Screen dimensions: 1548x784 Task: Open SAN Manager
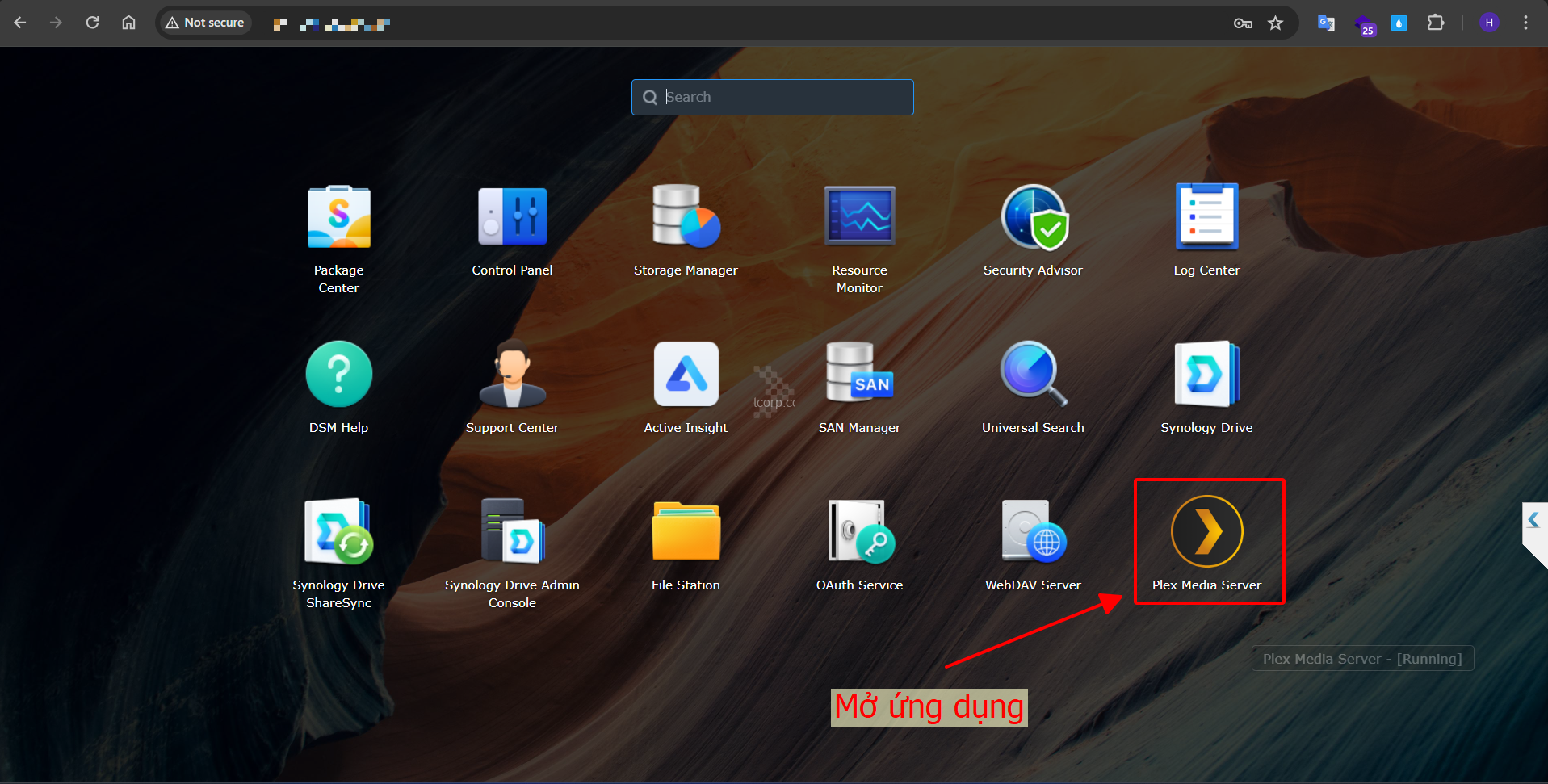(859, 375)
